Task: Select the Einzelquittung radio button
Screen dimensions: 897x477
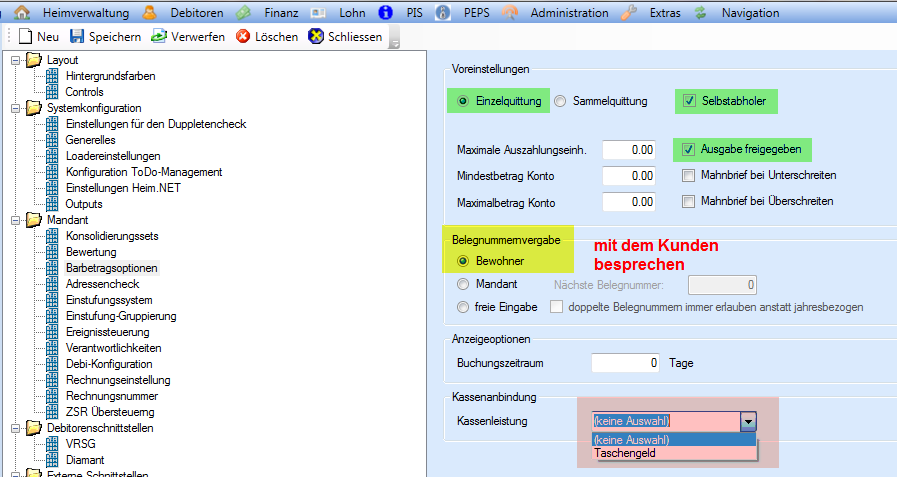Action: (x=463, y=101)
